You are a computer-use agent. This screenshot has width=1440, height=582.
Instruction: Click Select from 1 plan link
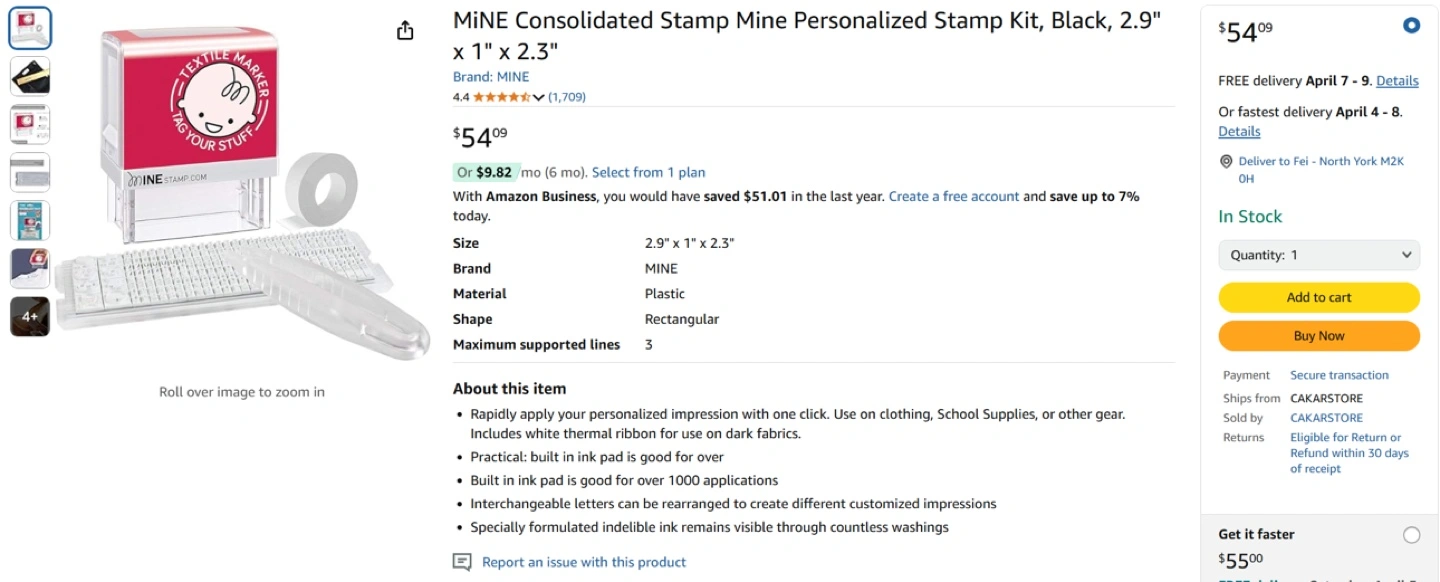click(649, 172)
